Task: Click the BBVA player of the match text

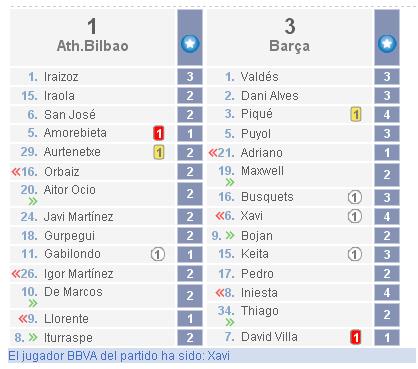Action: tap(119, 356)
